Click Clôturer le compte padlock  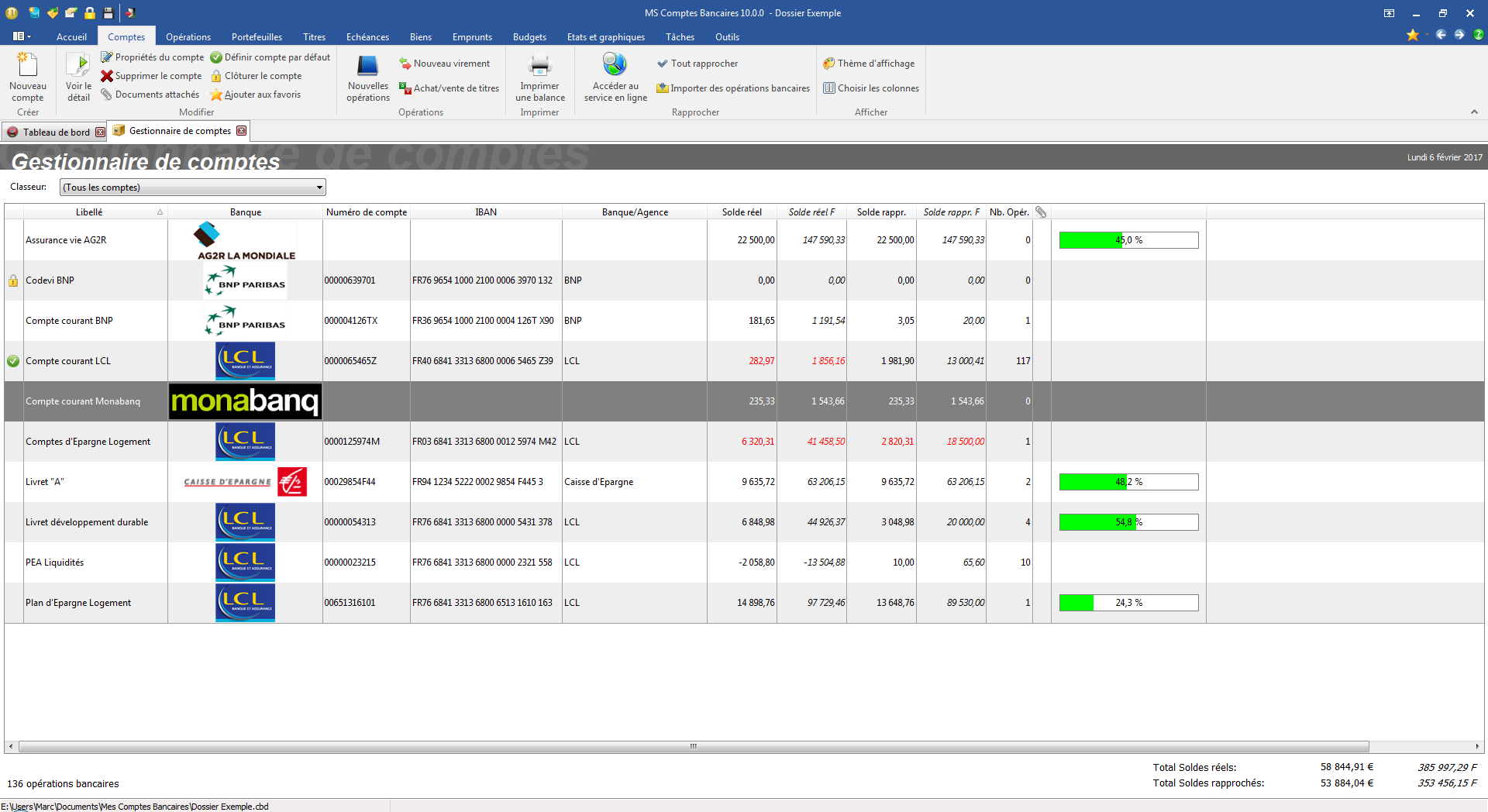click(216, 76)
